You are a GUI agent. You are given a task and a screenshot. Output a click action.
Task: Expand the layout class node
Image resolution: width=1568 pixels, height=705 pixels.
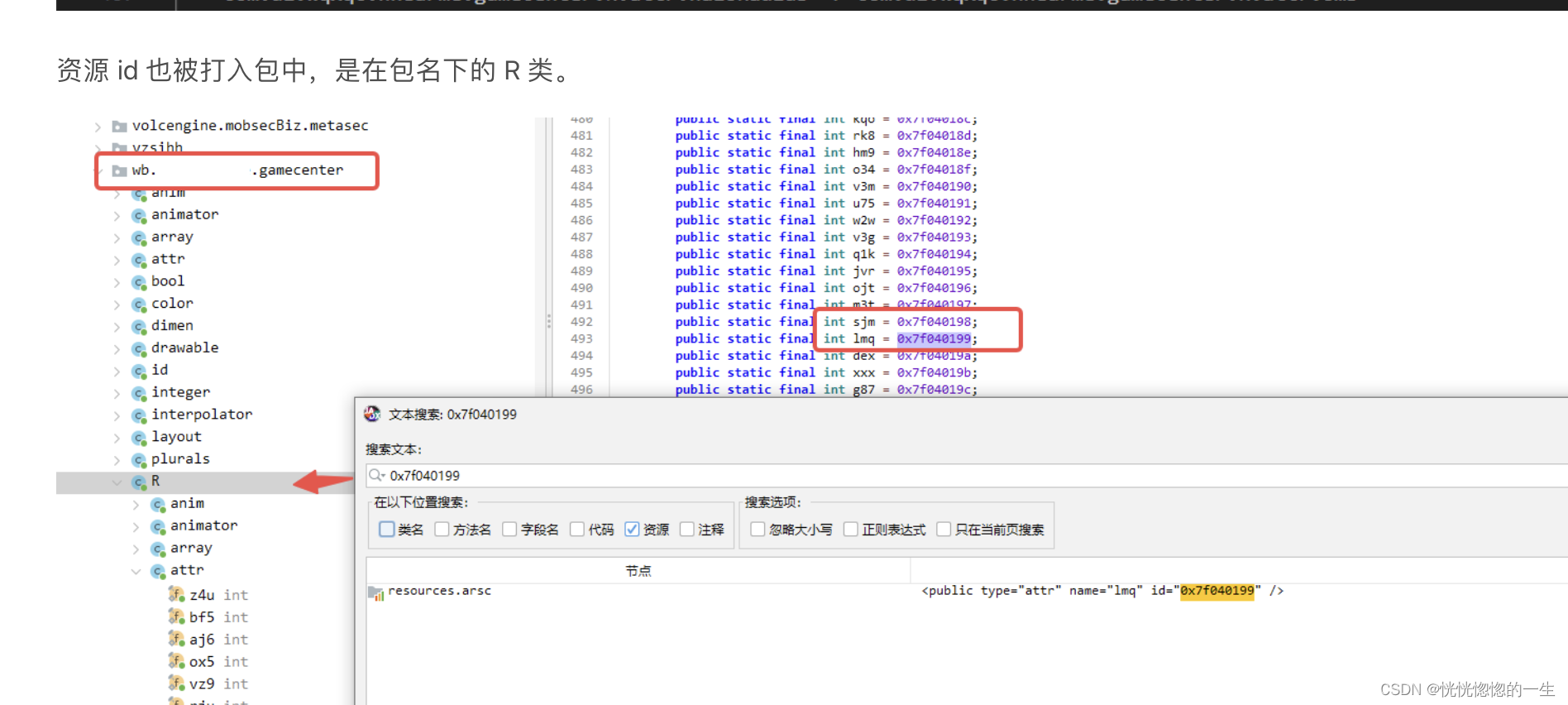[117, 439]
